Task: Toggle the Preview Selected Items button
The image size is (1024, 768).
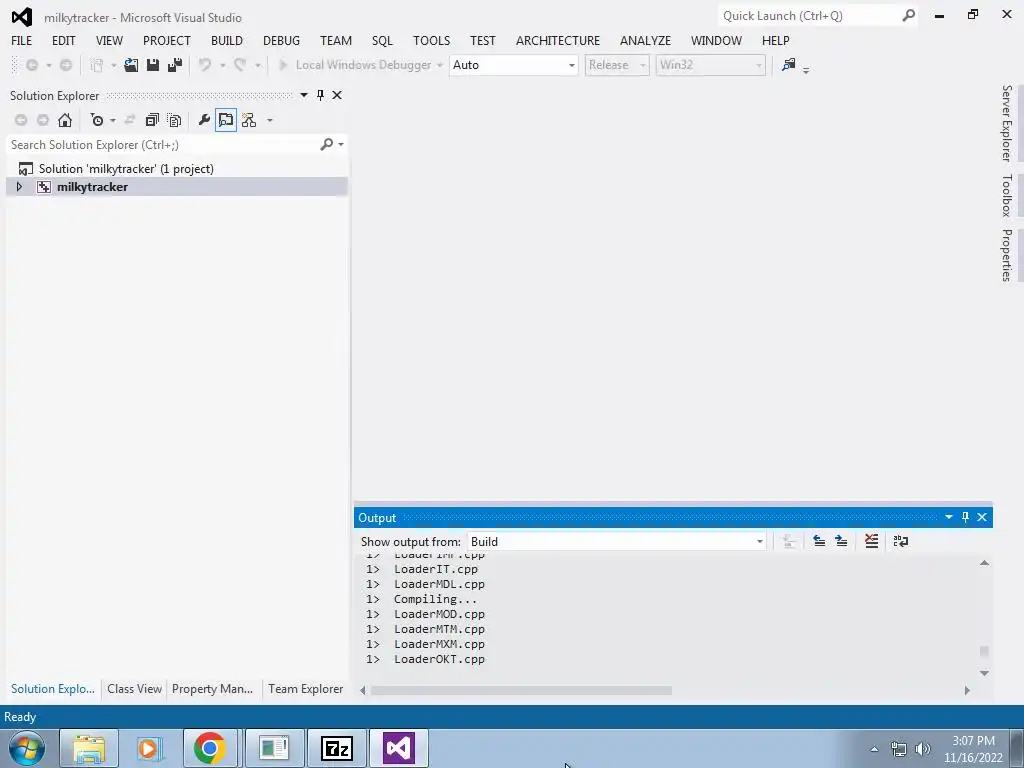Action: [226, 120]
